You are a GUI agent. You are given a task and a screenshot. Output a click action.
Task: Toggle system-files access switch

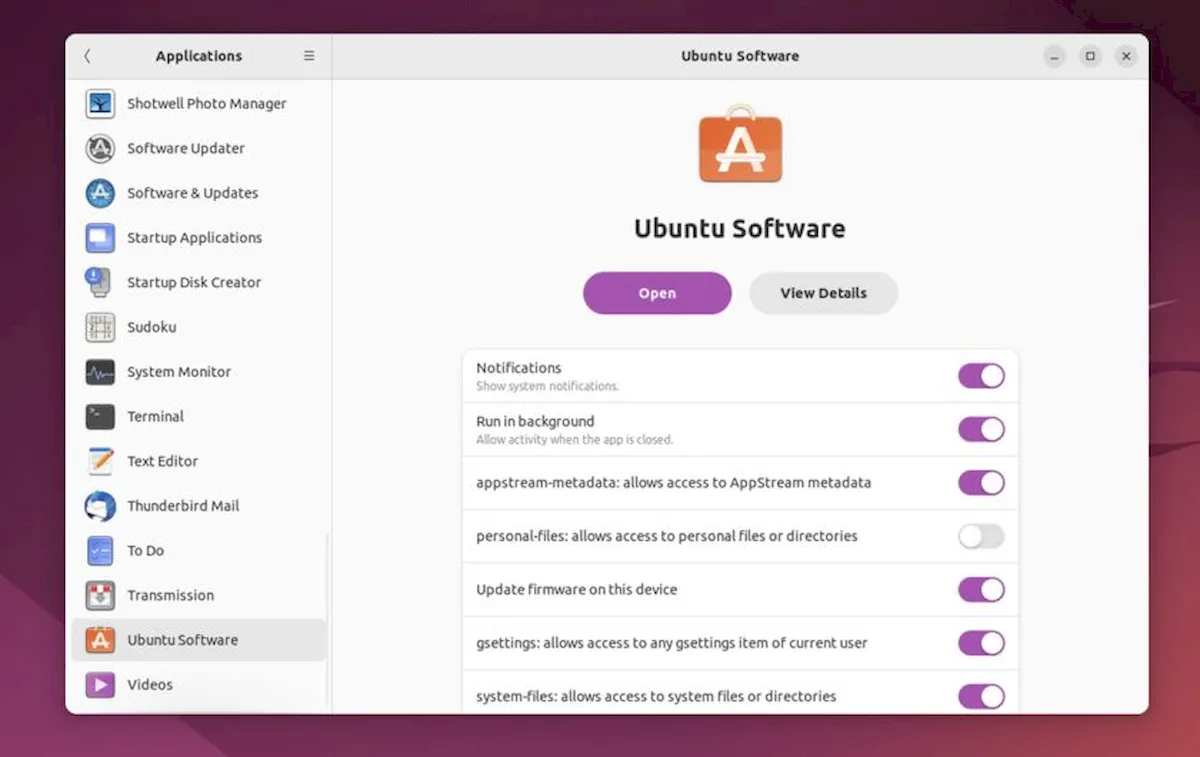click(981, 696)
